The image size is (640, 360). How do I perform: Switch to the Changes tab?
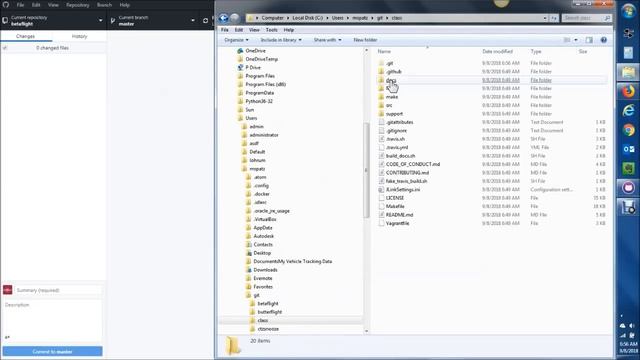coord(26,36)
